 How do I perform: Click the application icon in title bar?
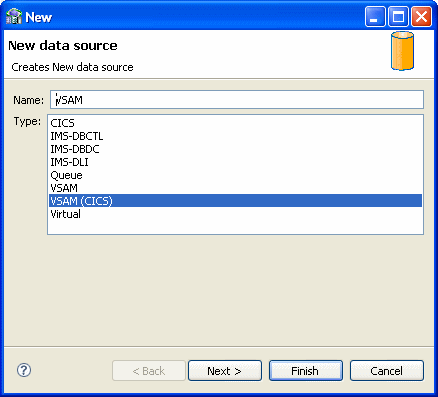point(14,17)
